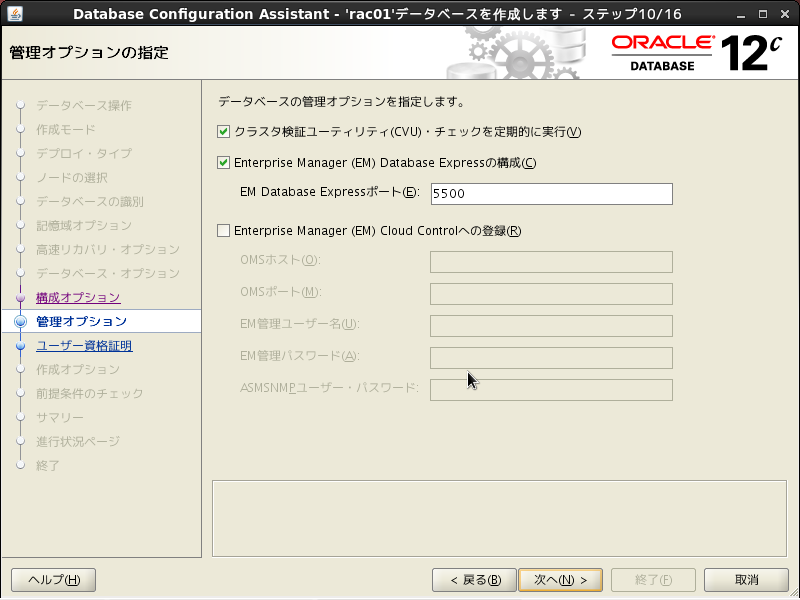This screenshot has width=800, height=600.
Task: Click the empty message area at bottom
Action: [499, 518]
